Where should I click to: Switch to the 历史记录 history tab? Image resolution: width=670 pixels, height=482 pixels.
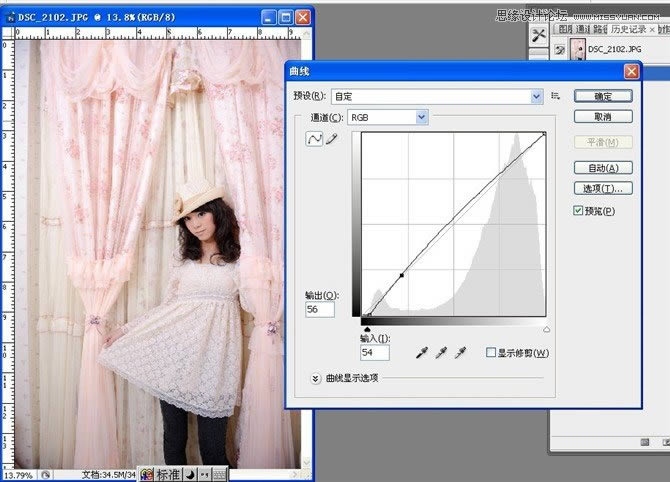[628, 29]
